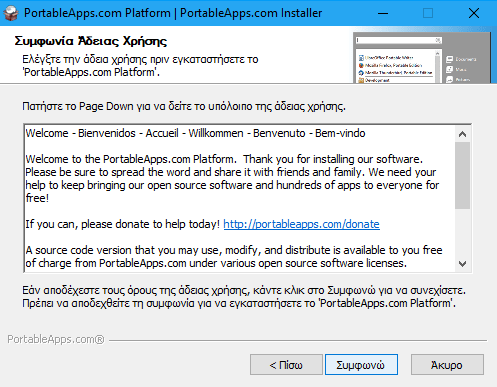Click the Εάν αποδέχεστε terms paragraph
The height and width of the screenshot is (387, 497).
pyautogui.click(x=244, y=297)
